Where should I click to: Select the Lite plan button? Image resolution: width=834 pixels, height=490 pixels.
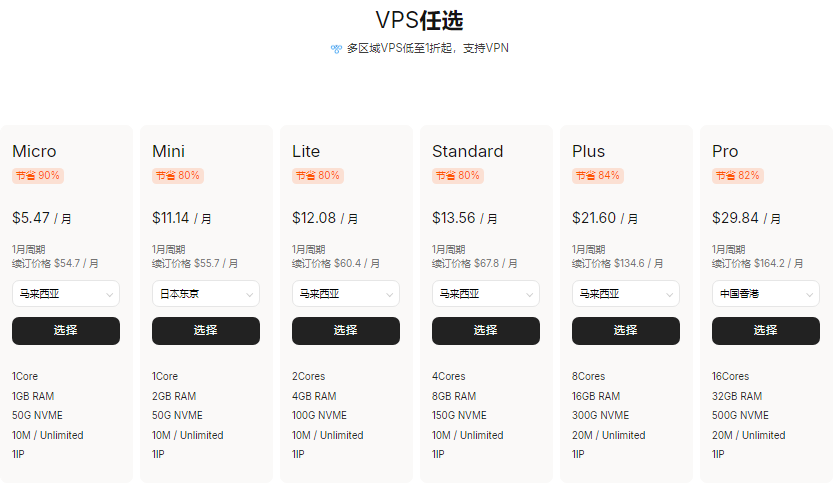pos(346,331)
